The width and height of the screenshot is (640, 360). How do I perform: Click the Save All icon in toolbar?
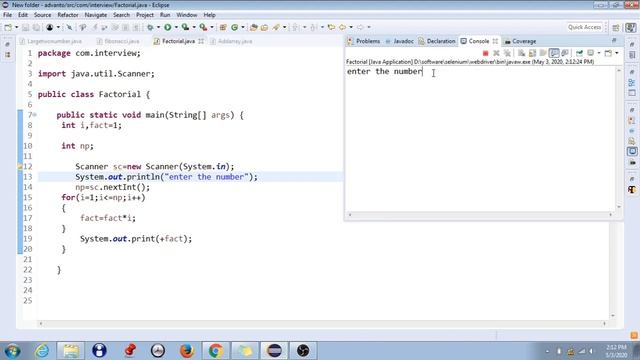click(x=36, y=27)
